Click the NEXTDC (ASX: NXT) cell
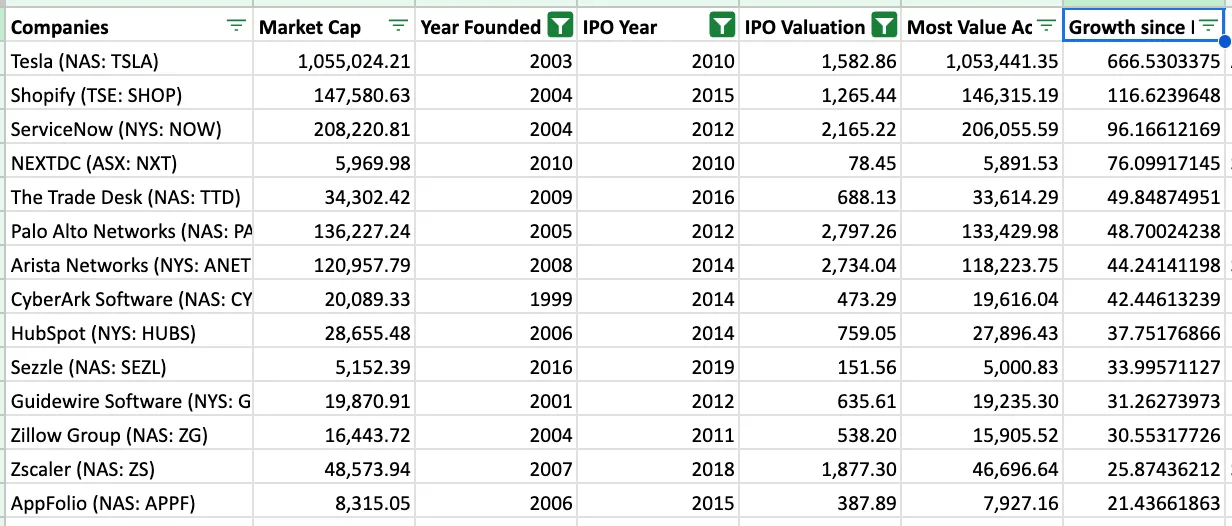 94,163
